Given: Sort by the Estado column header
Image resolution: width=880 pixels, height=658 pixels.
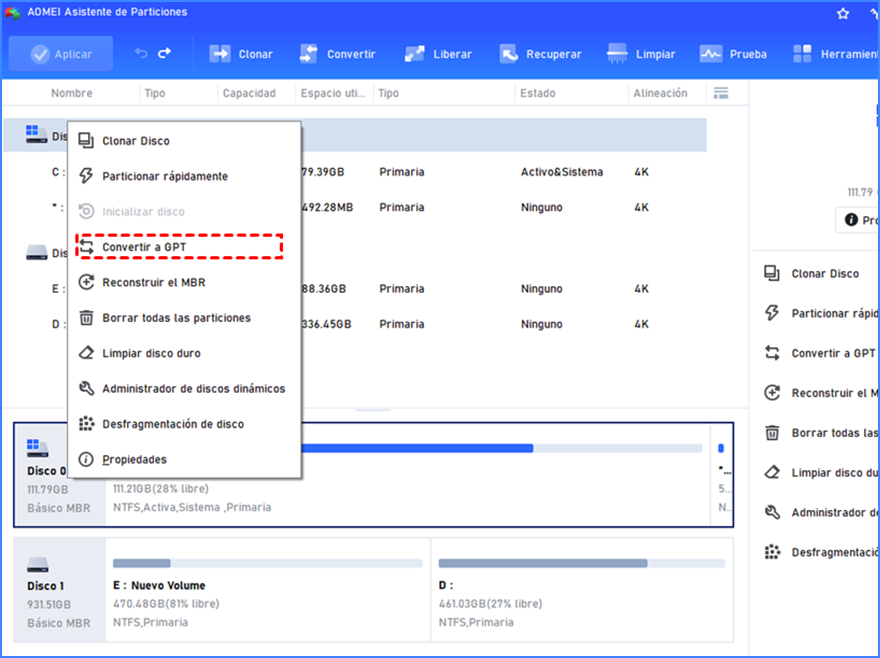Looking at the screenshot, I should pyautogui.click(x=538, y=93).
